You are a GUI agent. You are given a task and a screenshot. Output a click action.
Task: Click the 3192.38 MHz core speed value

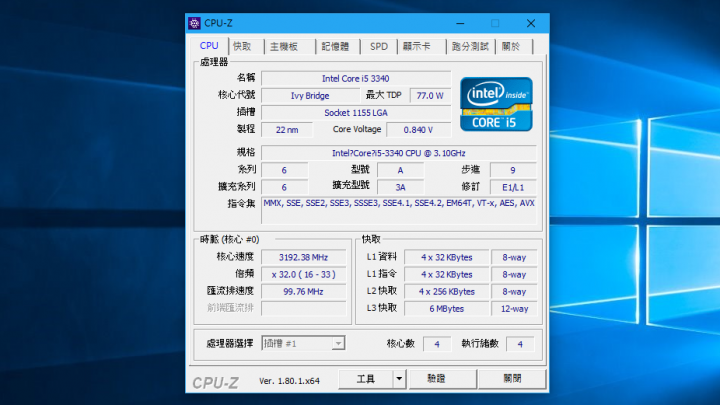(304, 257)
